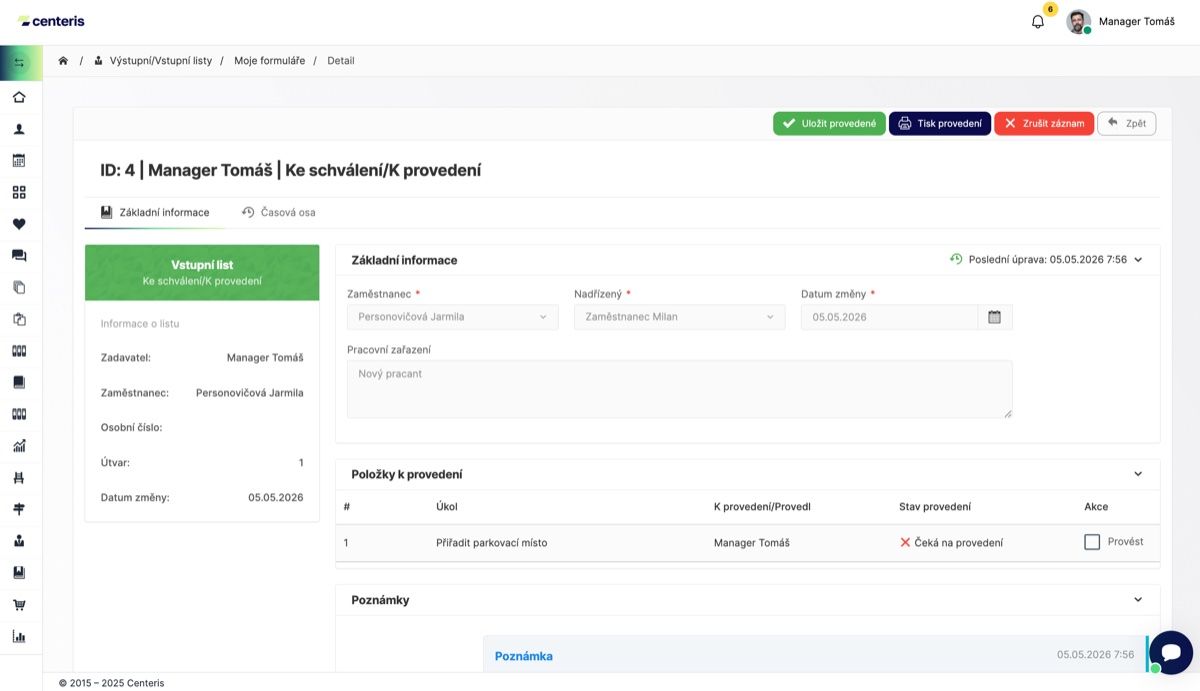1200x691 pixels.
Task: Tick the Provést checkbox for parking task
Action: point(1092,542)
